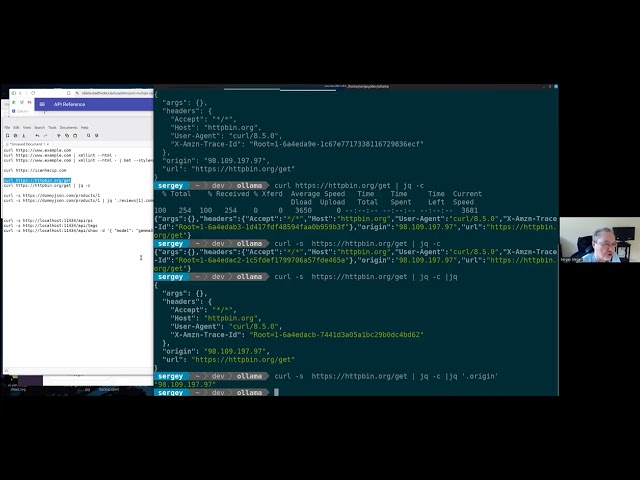This screenshot has width=640, height=480.
Task: Open the View menu in the text editor
Action: [27, 127]
